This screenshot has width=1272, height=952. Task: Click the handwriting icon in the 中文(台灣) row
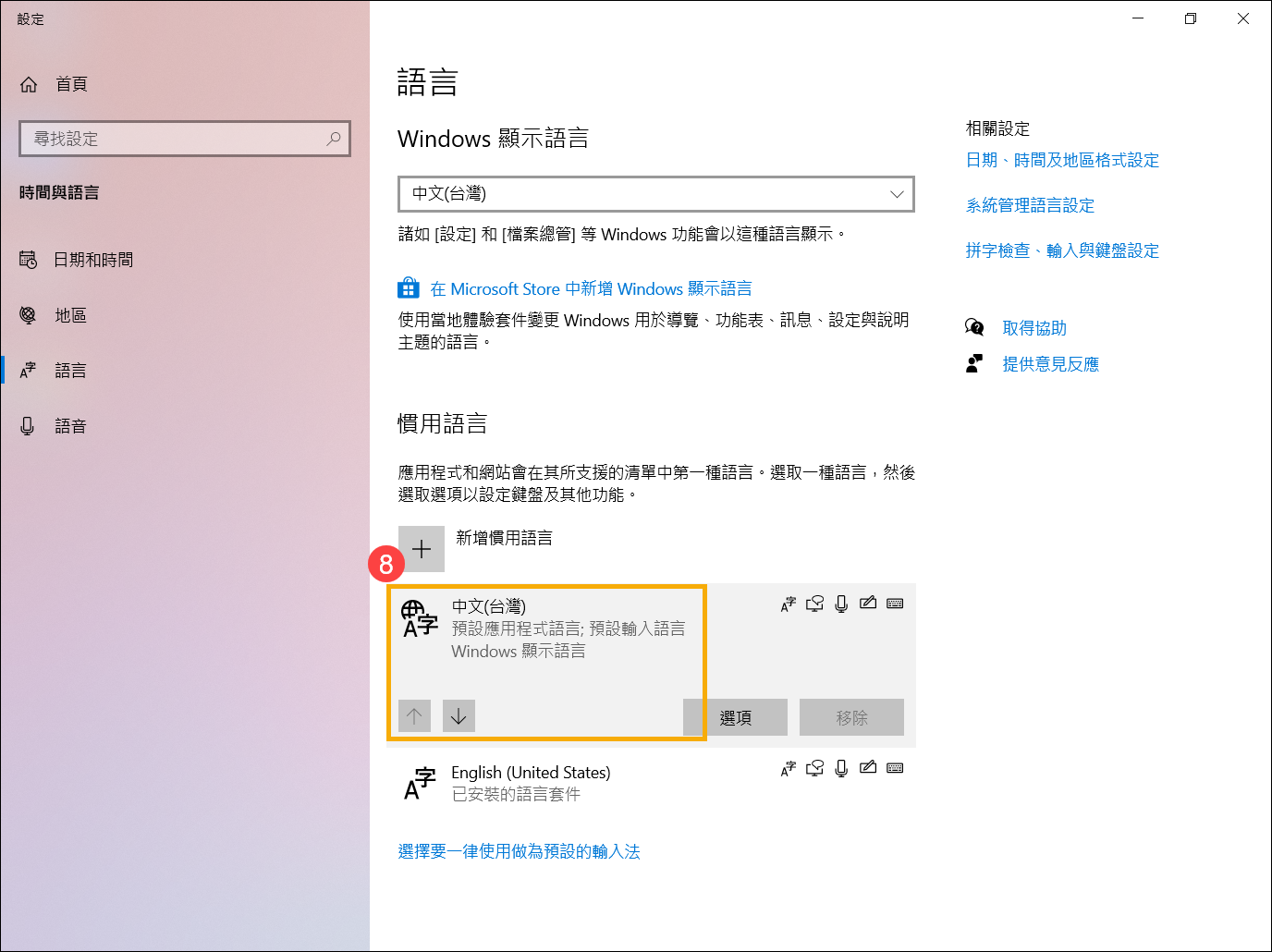[x=868, y=604]
